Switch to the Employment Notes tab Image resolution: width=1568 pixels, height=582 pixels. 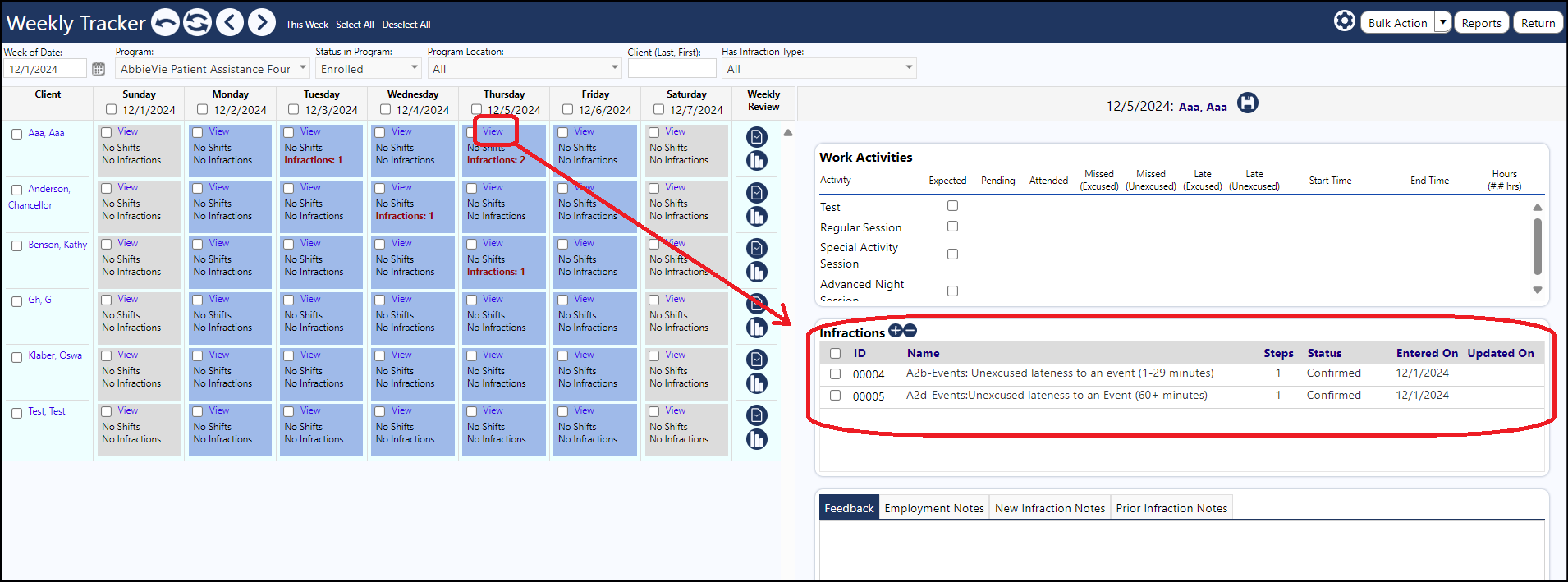[x=934, y=508]
